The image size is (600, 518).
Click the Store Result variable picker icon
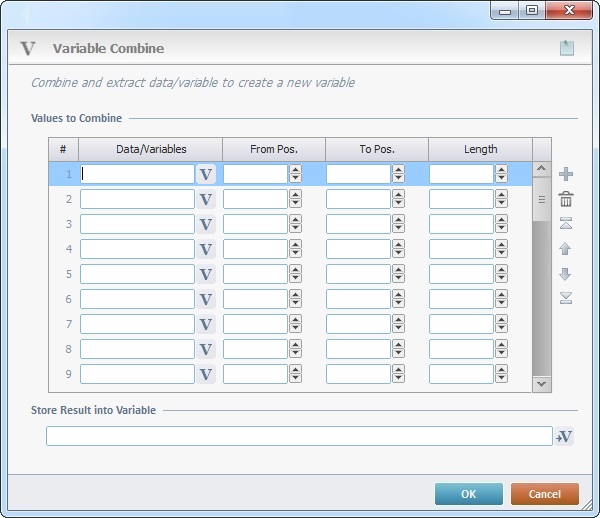coord(565,436)
